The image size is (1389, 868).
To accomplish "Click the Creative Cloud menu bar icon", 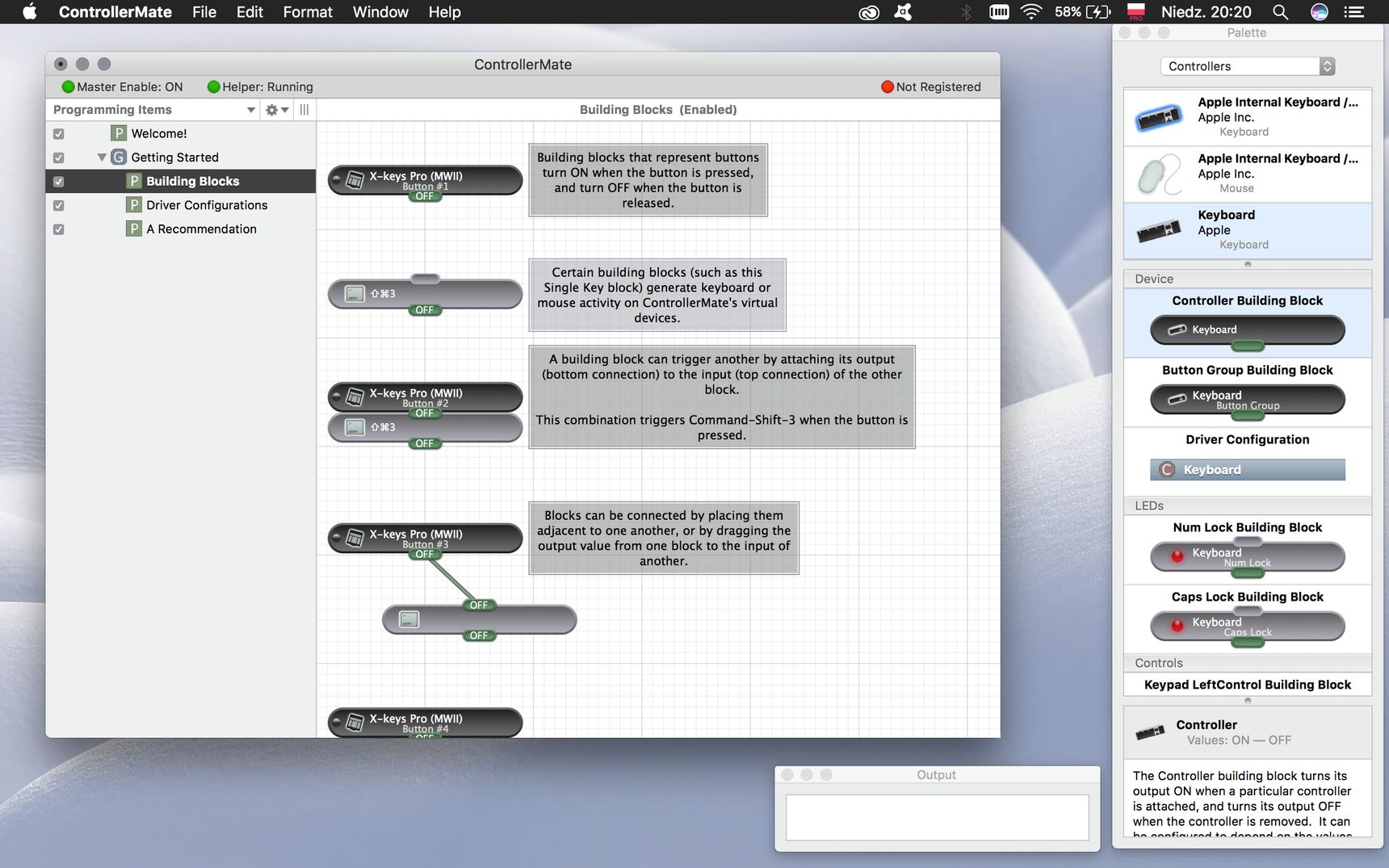I will pos(869,12).
